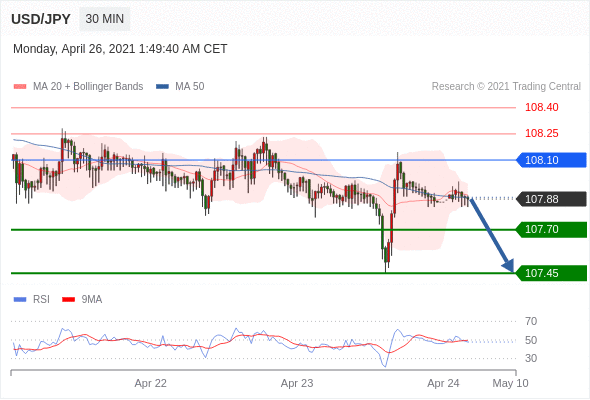590x400 pixels.
Task: Click the RSI 70 level label
Action: 531,321
